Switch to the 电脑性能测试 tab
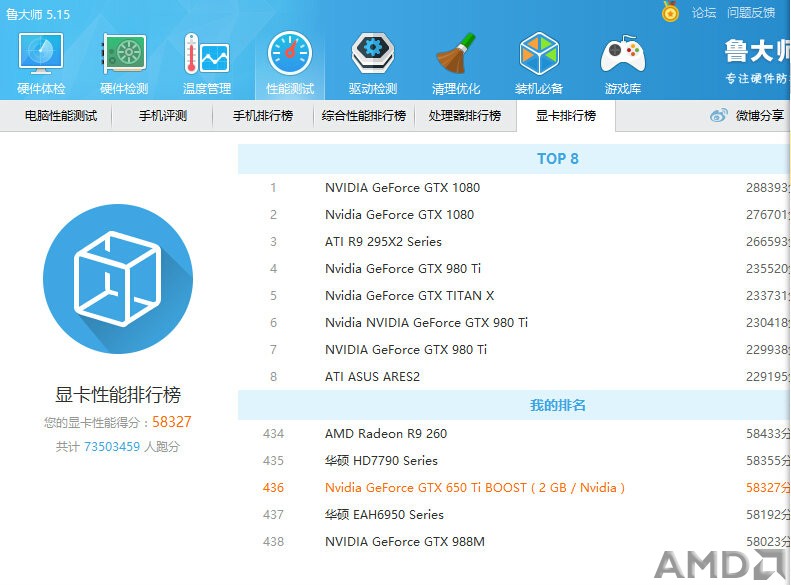 61,116
